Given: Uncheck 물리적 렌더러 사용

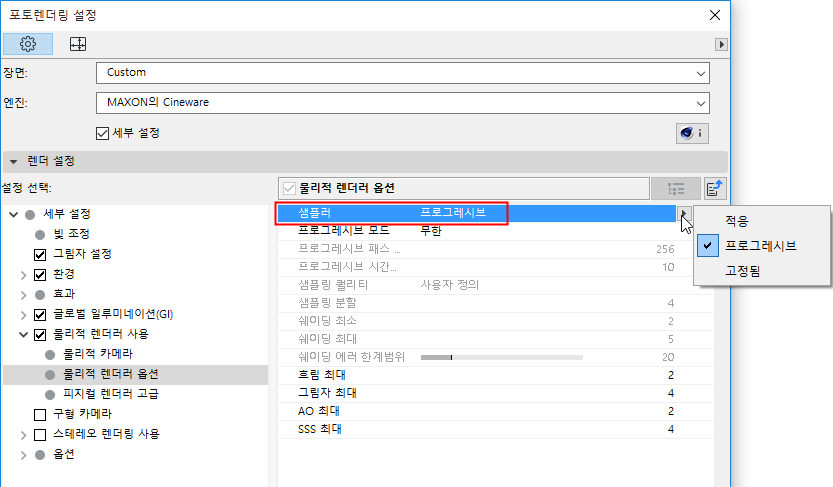Looking at the screenshot, I should coord(40,335).
